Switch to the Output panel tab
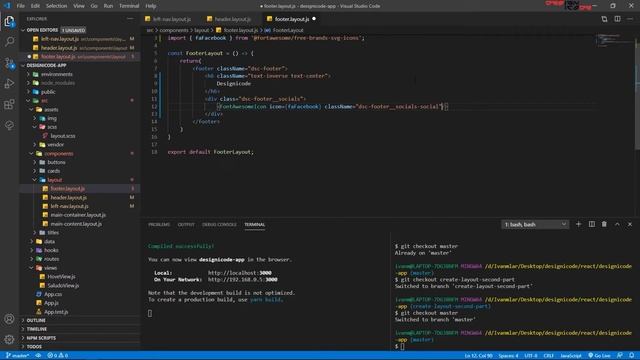The width and height of the screenshot is (640, 360). coord(186,224)
